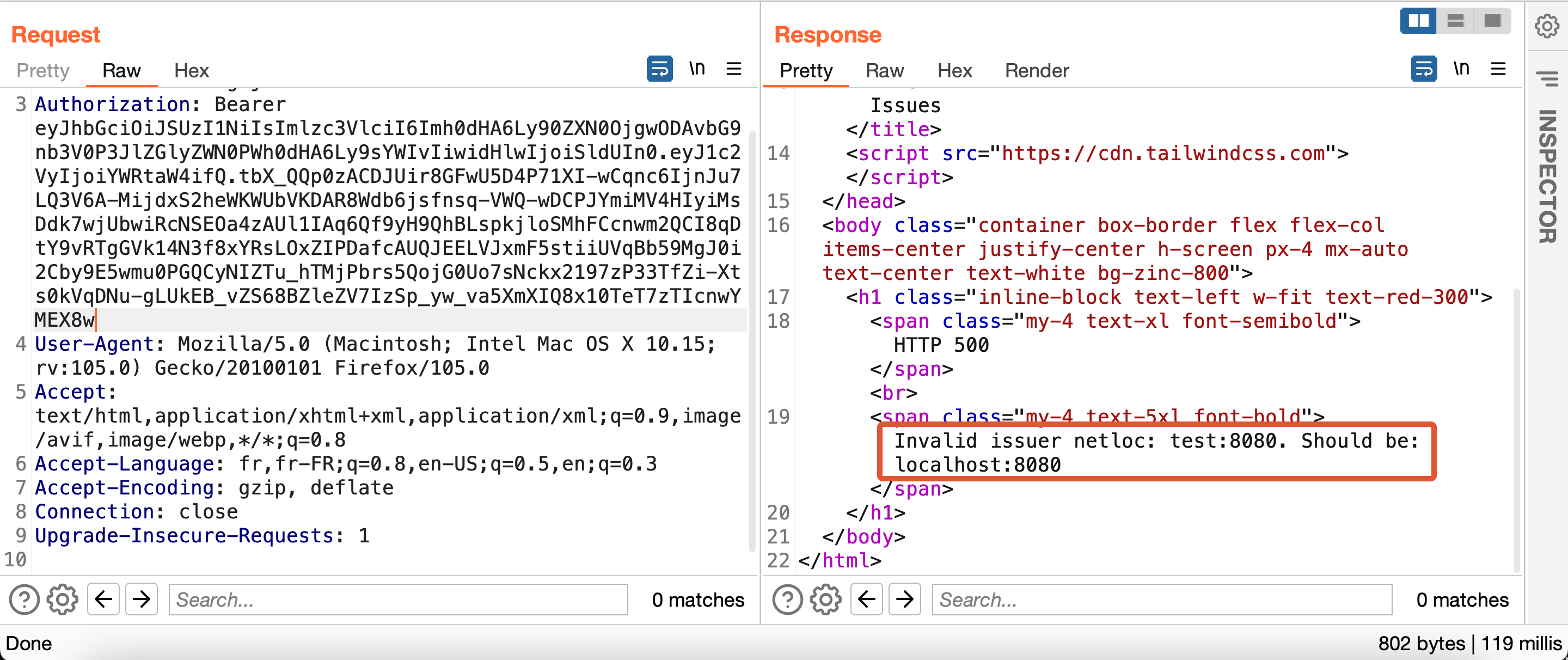Open Request search settings gear
The image size is (1568, 660).
tap(63, 600)
